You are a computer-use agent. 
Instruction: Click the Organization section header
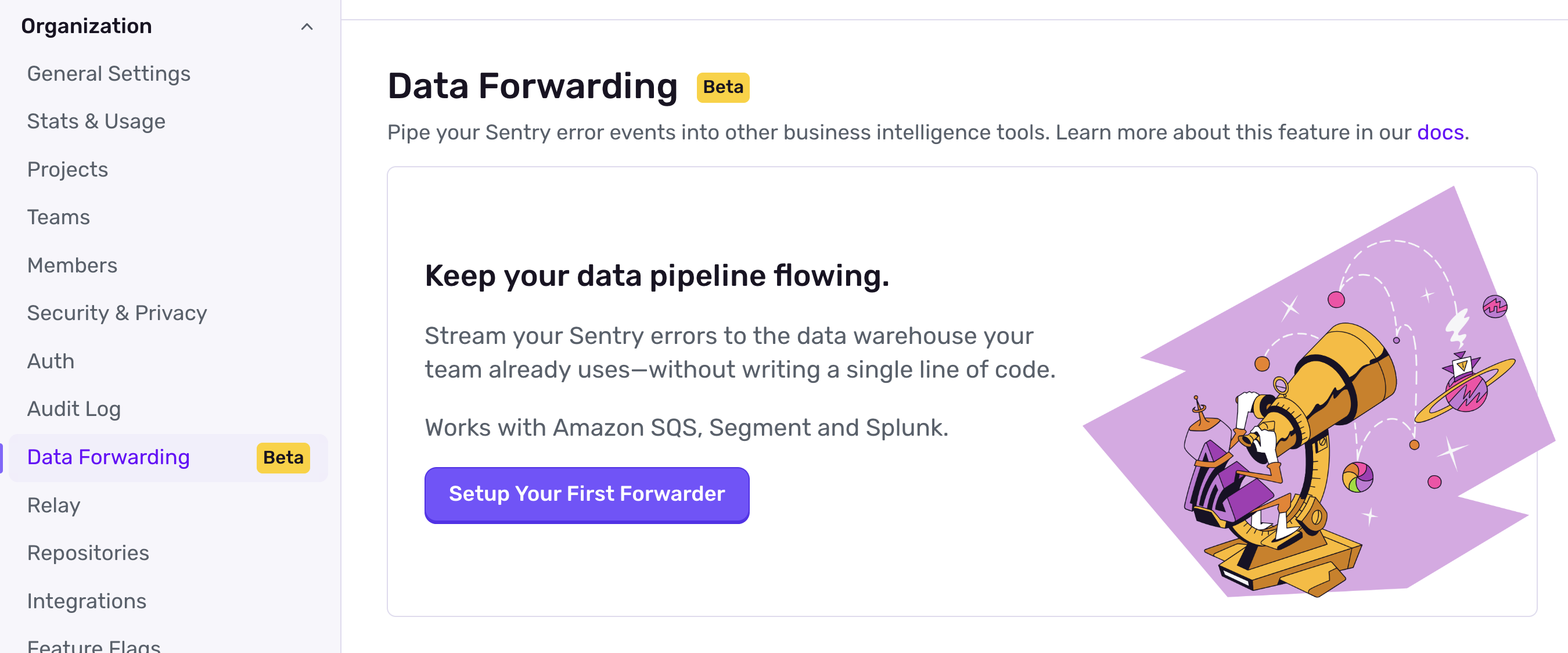click(87, 26)
